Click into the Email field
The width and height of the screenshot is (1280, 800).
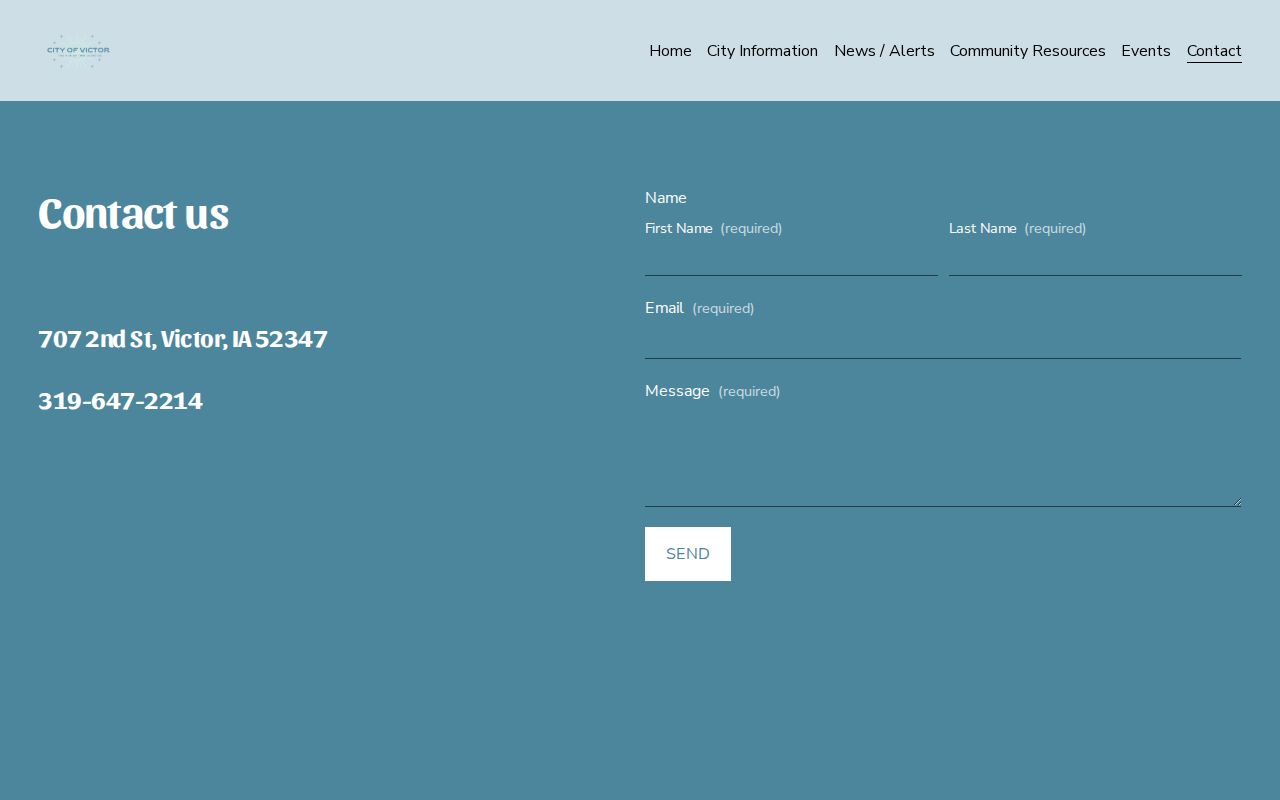(943, 342)
